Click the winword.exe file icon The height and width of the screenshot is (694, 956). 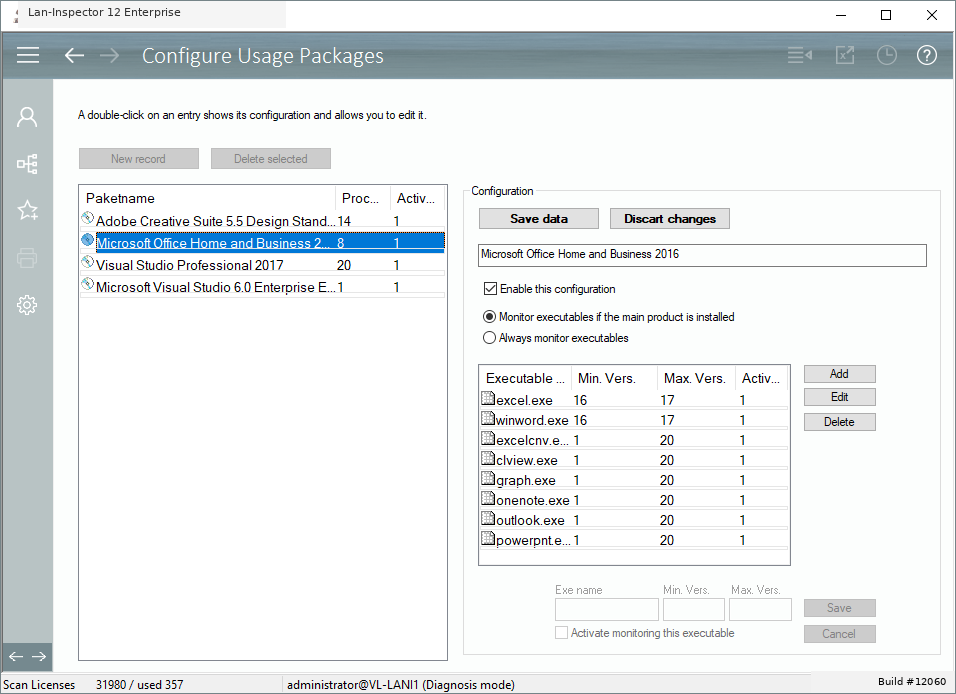(x=488, y=418)
